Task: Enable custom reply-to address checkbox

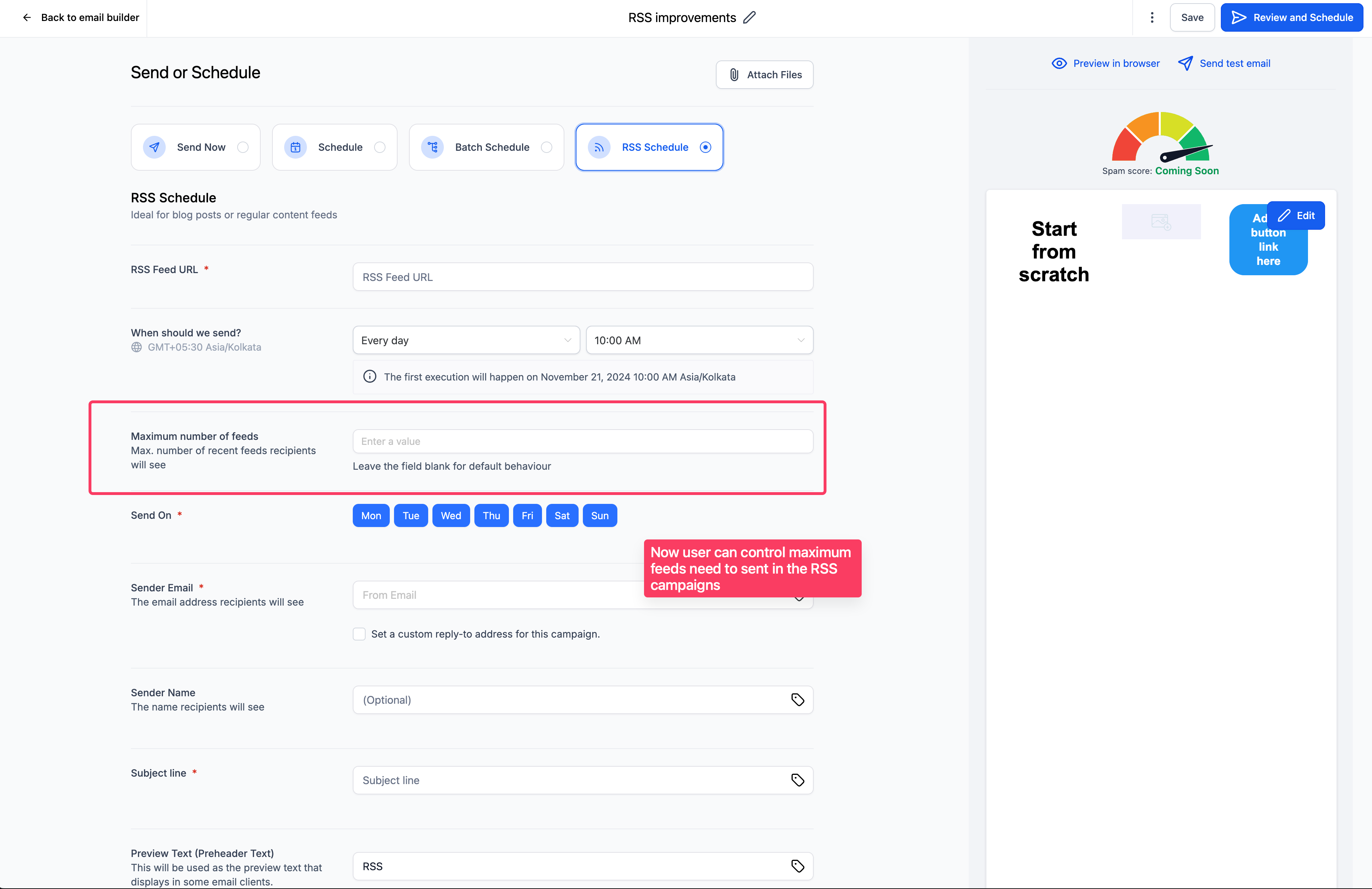Action: (x=359, y=634)
